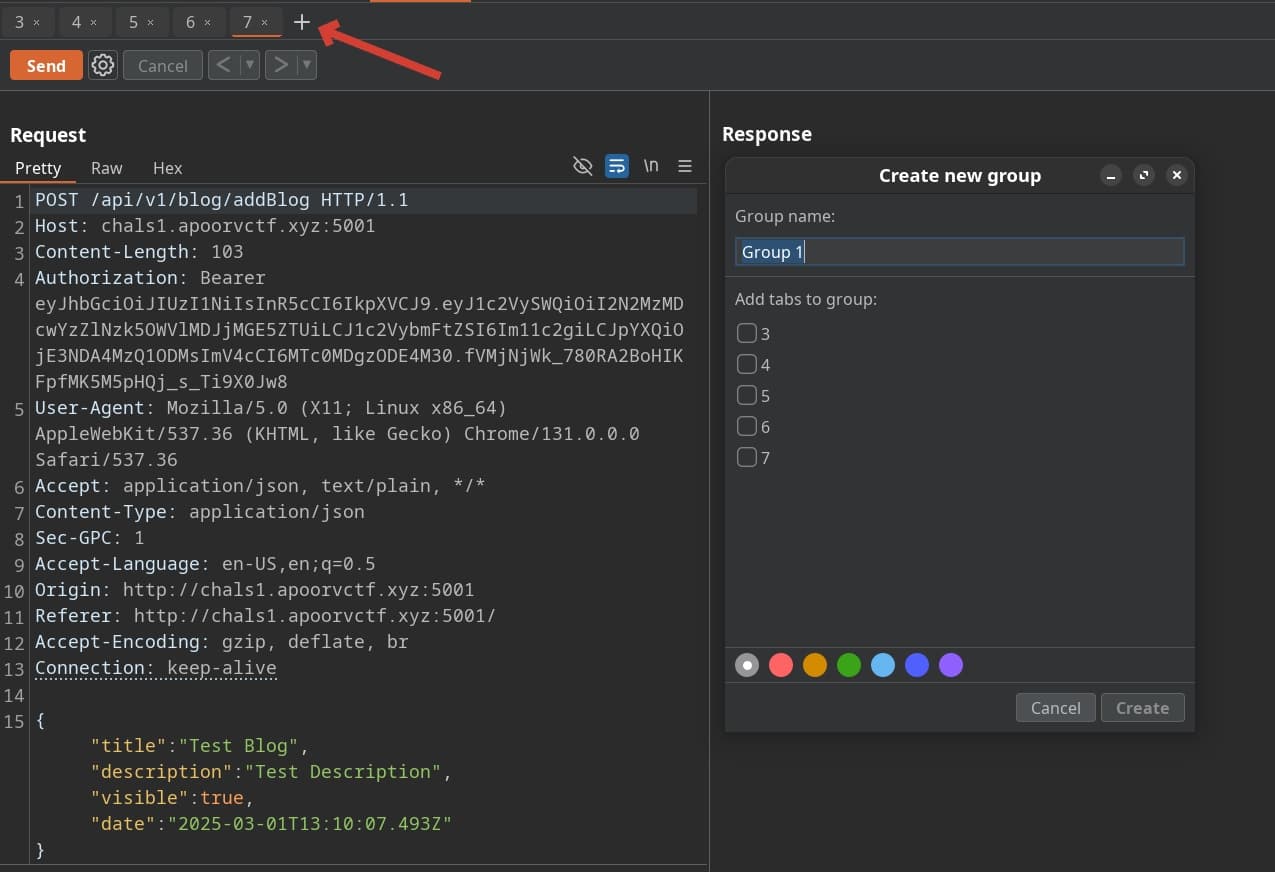Go forward to next request arrow
Image resolution: width=1275 pixels, height=872 pixels.
tap(281, 66)
